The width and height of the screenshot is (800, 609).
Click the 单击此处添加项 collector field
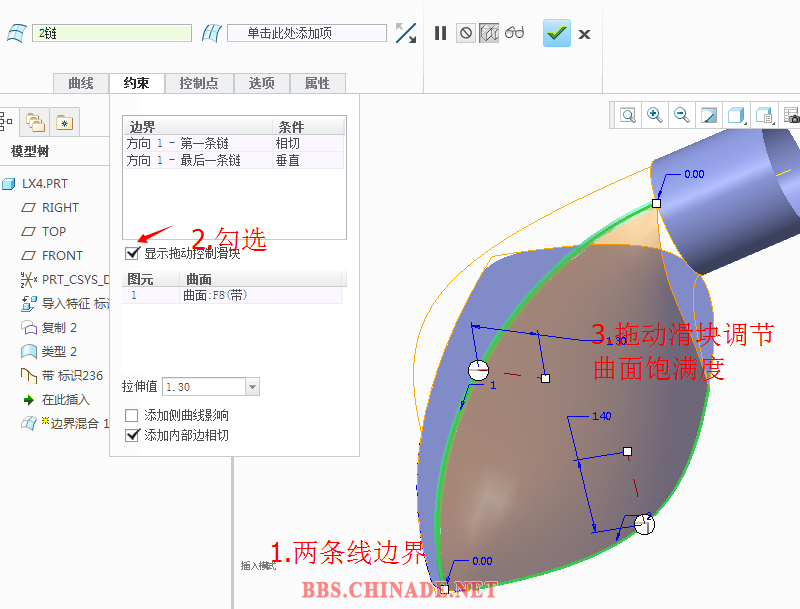click(x=306, y=33)
